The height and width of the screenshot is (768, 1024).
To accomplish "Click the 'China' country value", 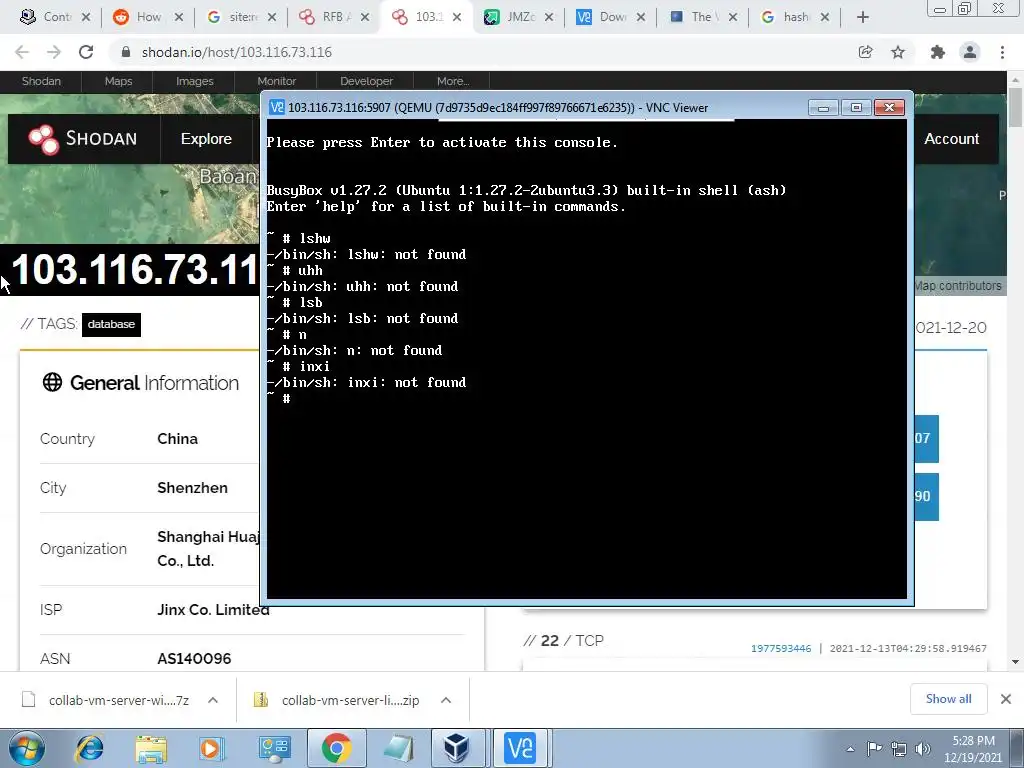I will [x=177, y=439].
